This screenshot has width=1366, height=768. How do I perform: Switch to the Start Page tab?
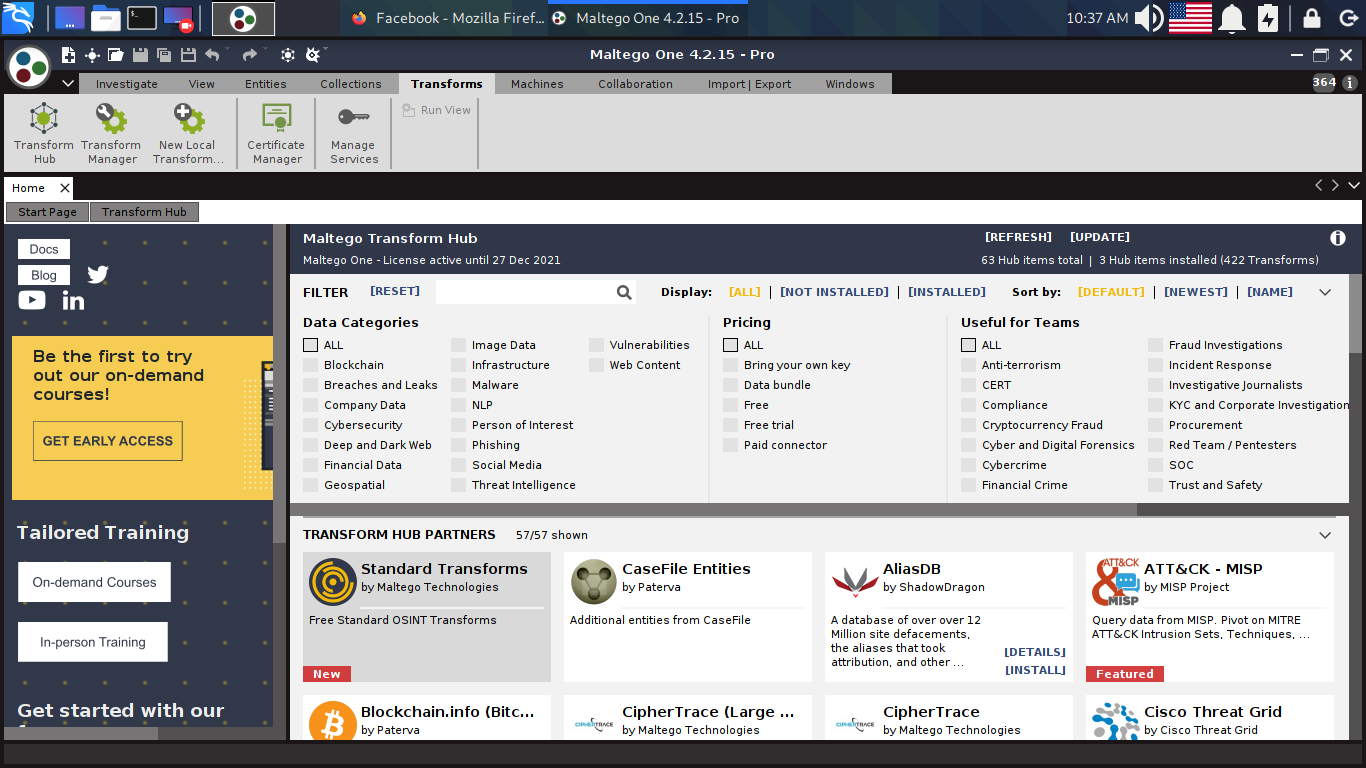[x=47, y=212]
